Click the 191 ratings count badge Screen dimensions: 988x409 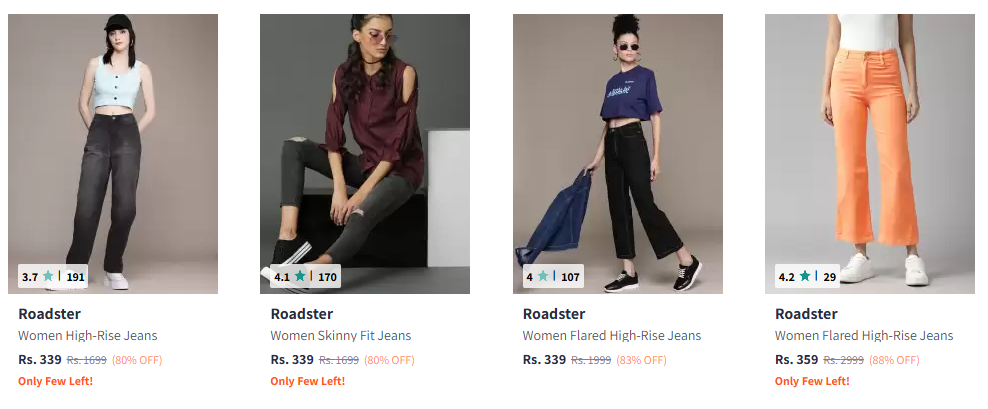tap(75, 277)
